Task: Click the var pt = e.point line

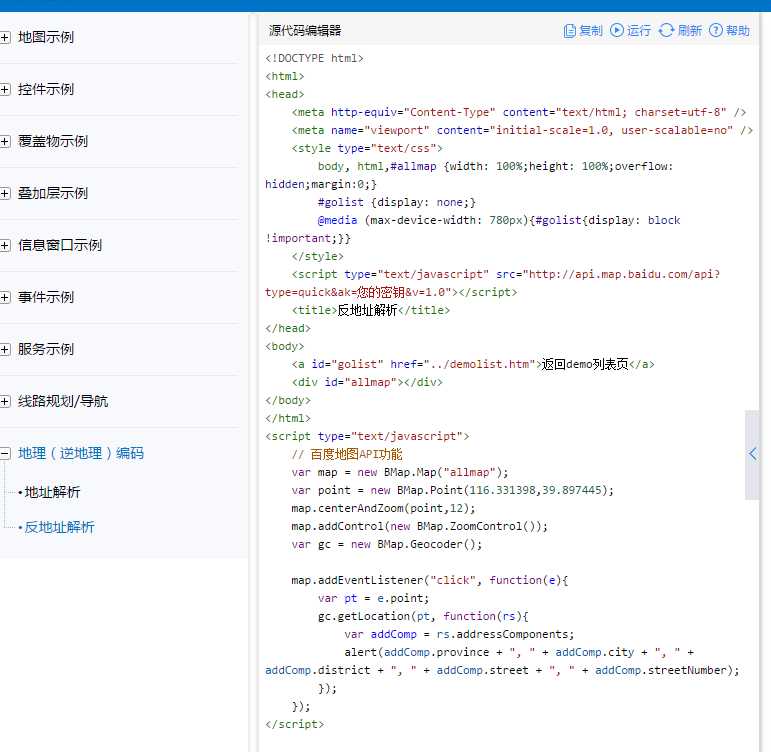Action: pyautogui.click(x=373, y=598)
